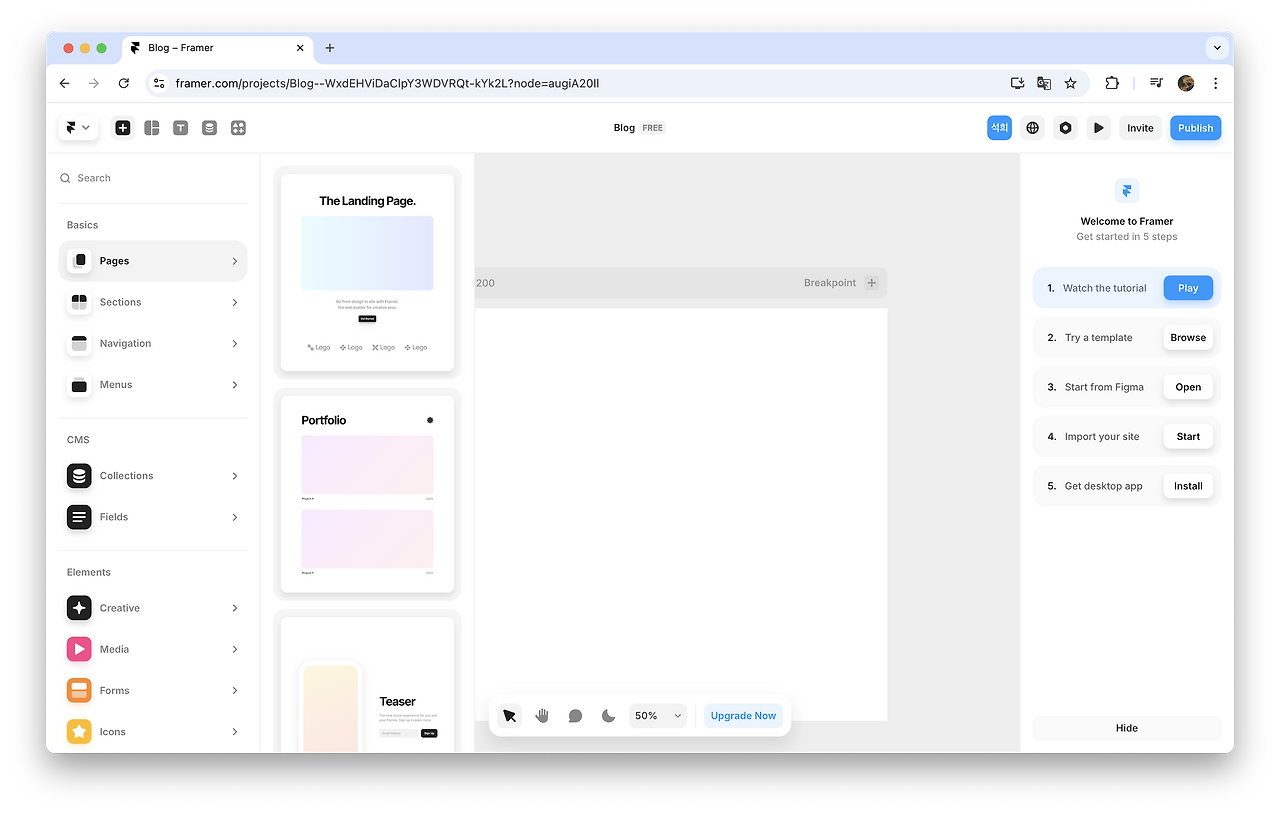Open Chrome three-dot menu

pyautogui.click(x=1215, y=84)
